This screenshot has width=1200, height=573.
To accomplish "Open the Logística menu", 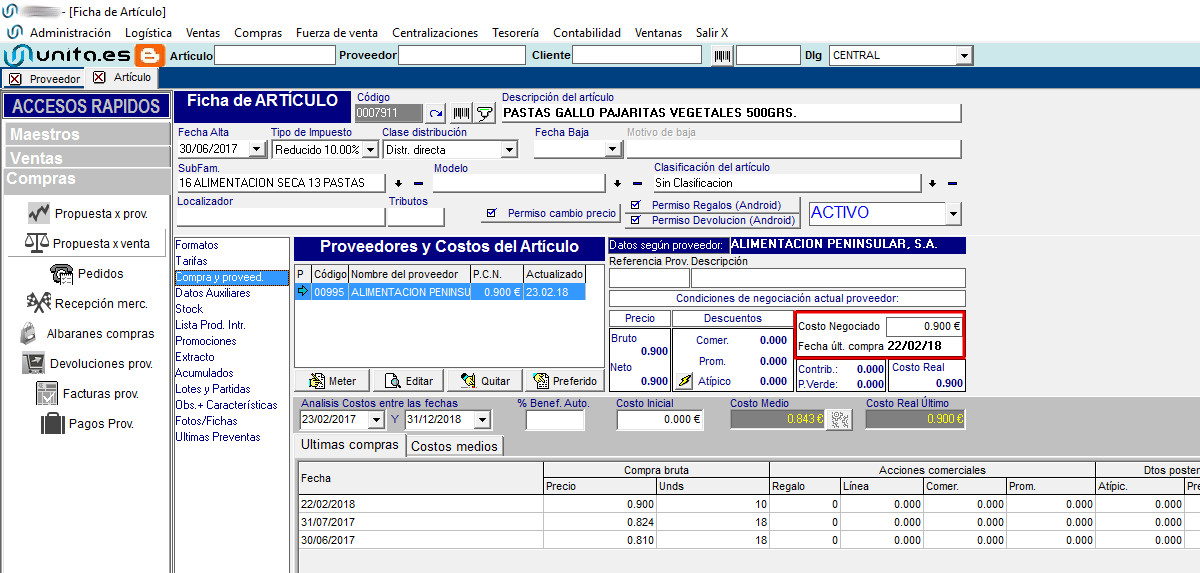I will [148, 33].
